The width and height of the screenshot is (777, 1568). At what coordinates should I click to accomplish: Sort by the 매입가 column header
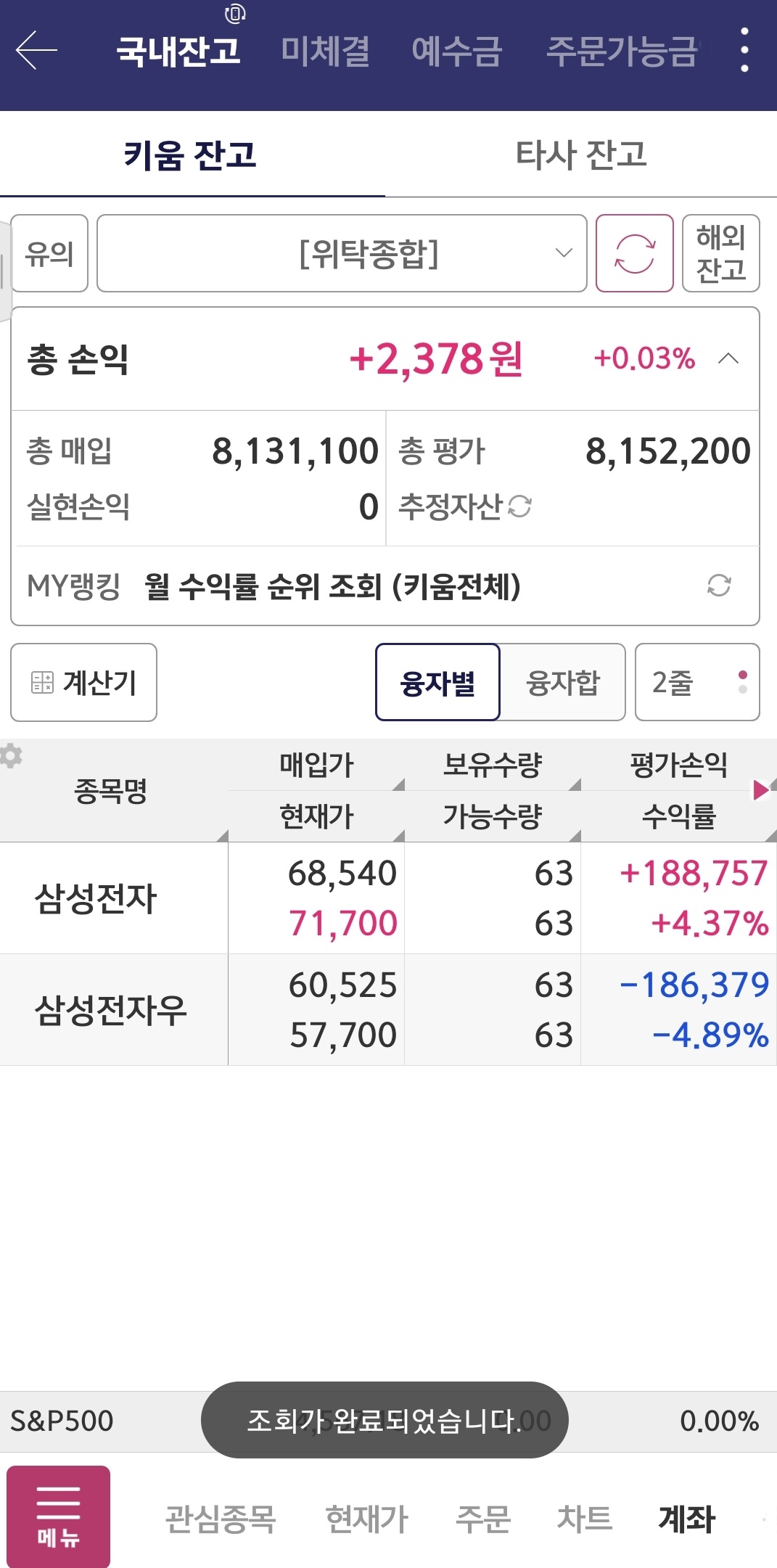tap(316, 765)
